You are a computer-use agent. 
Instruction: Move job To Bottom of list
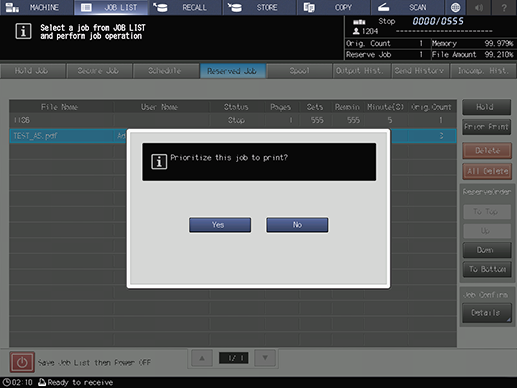[x=487, y=269]
